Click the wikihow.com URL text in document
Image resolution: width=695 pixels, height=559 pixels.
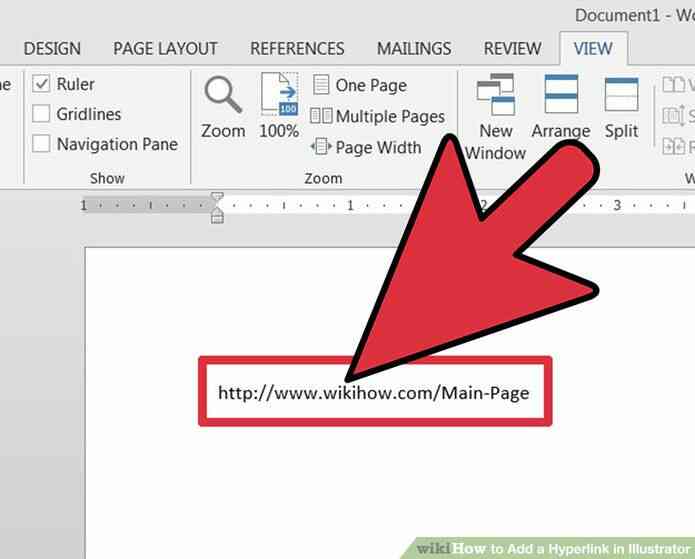[x=374, y=393]
